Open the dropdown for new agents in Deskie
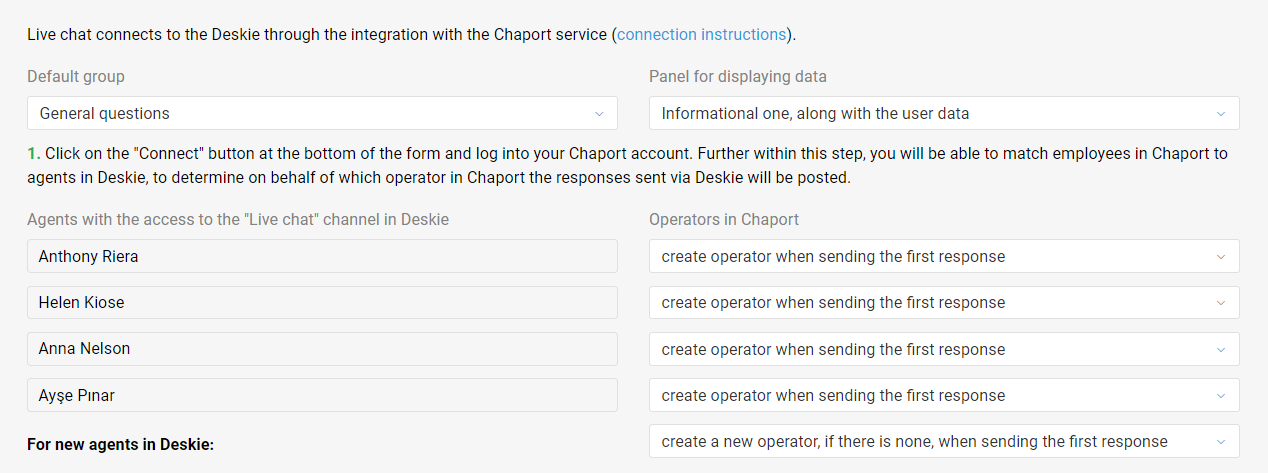The width and height of the screenshot is (1268, 473). (x=944, y=441)
